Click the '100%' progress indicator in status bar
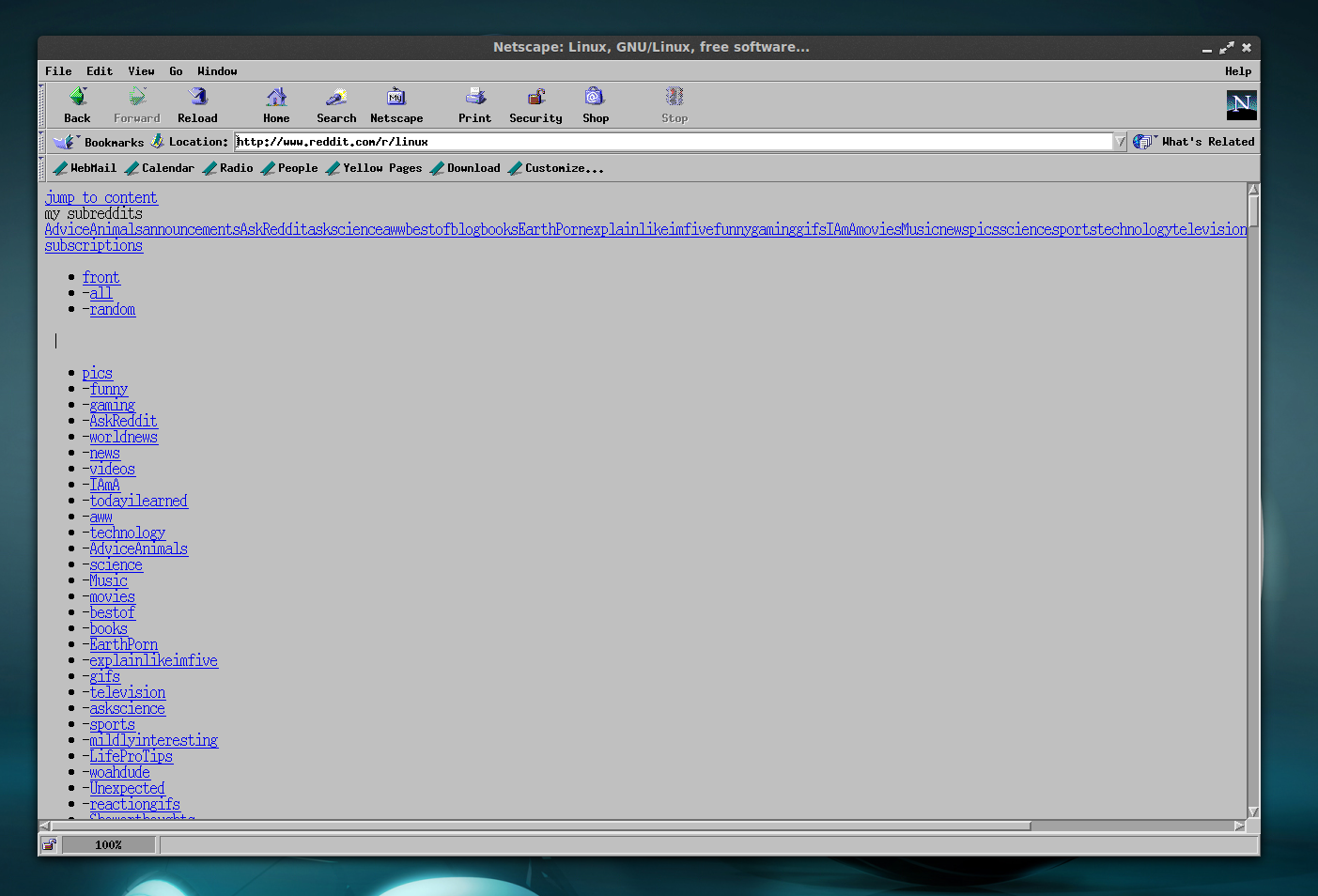This screenshot has width=1318, height=896. (109, 845)
